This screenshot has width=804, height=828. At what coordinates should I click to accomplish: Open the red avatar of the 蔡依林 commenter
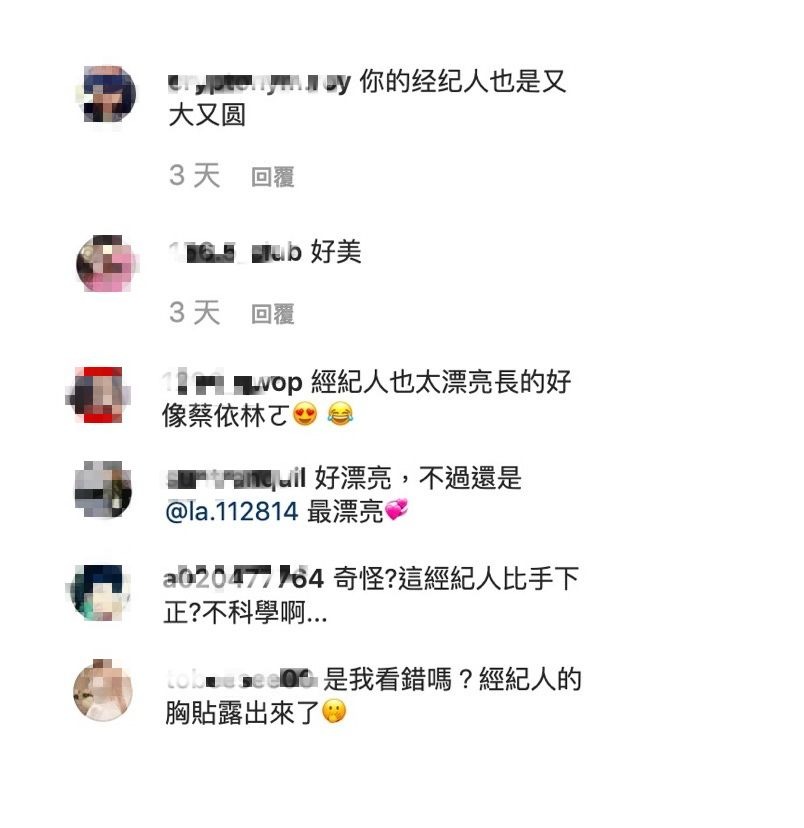point(99,395)
